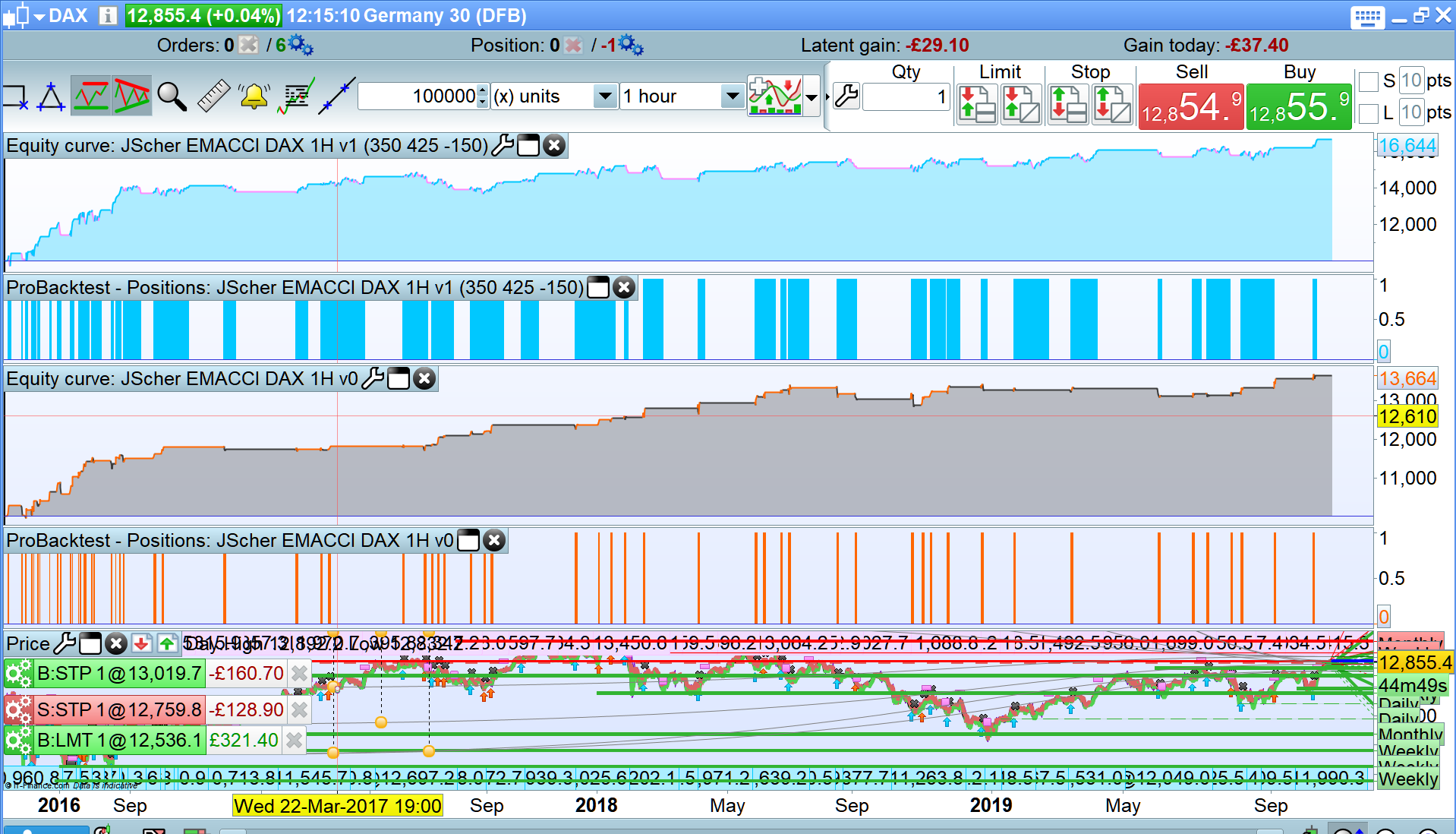Click the green up-arrow icon in Price panel
The image size is (1456, 834).
click(x=167, y=644)
